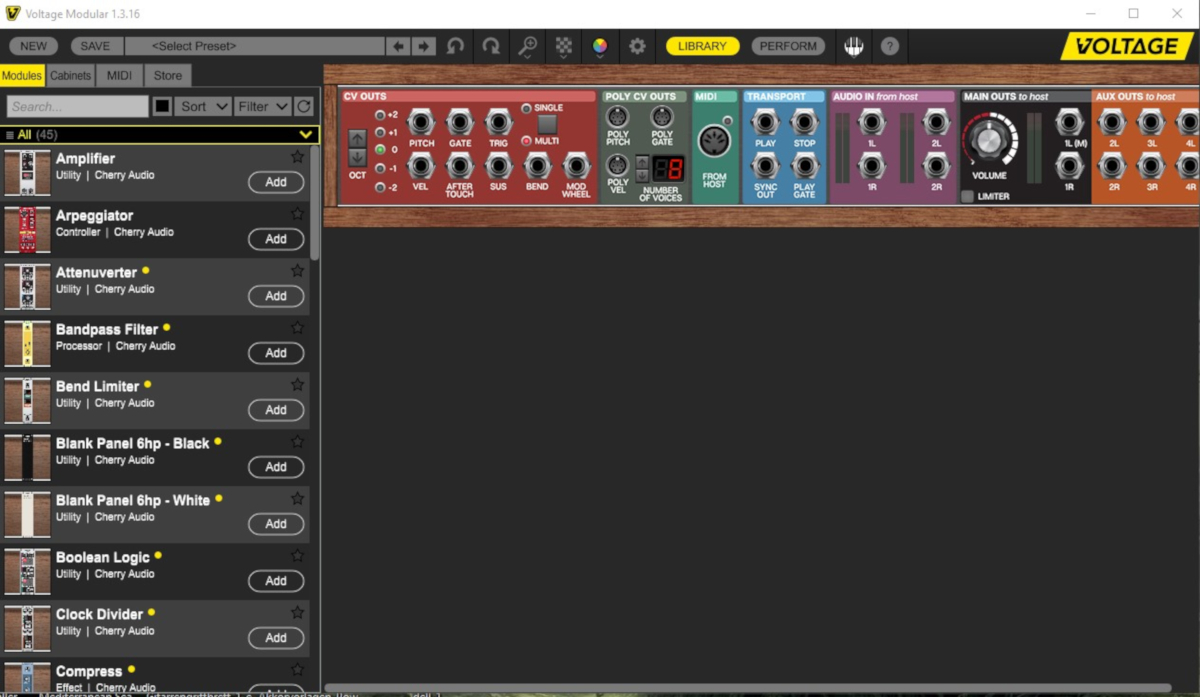This screenshot has height=697, width=1200.
Task: Switch to the MIDI tab
Action: (119, 75)
